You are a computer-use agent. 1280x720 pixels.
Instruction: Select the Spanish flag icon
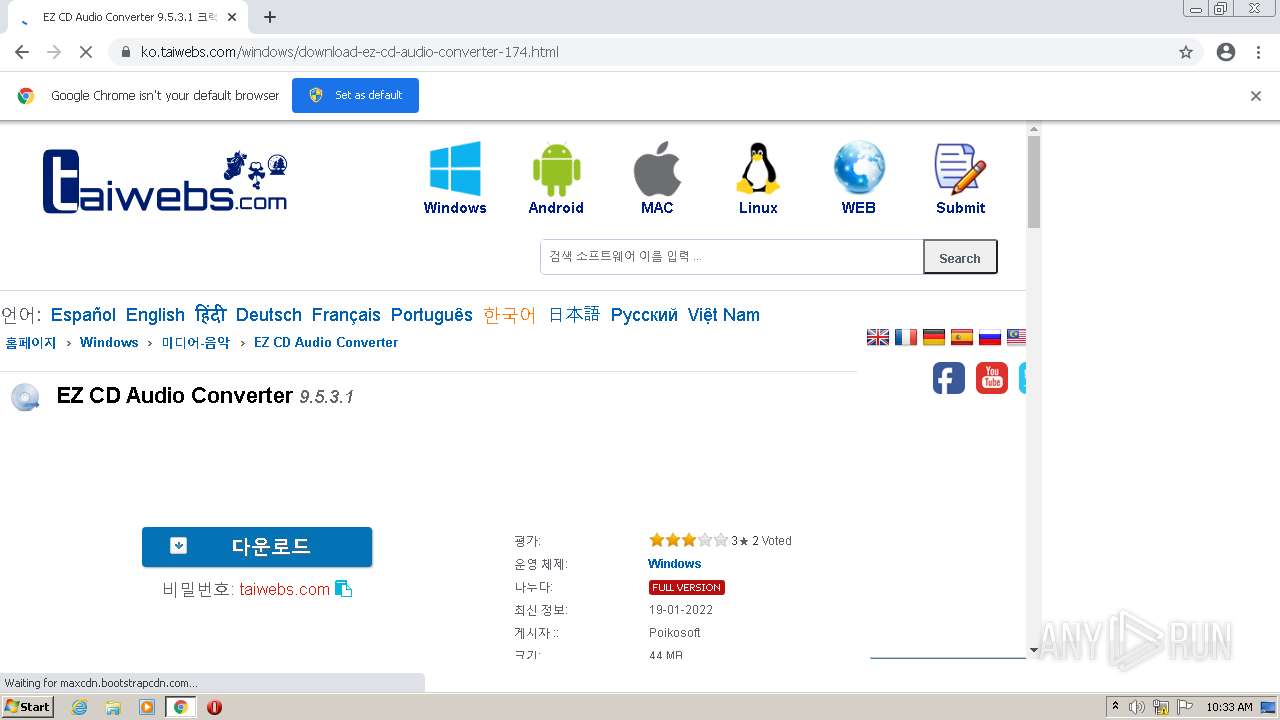[962, 337]
